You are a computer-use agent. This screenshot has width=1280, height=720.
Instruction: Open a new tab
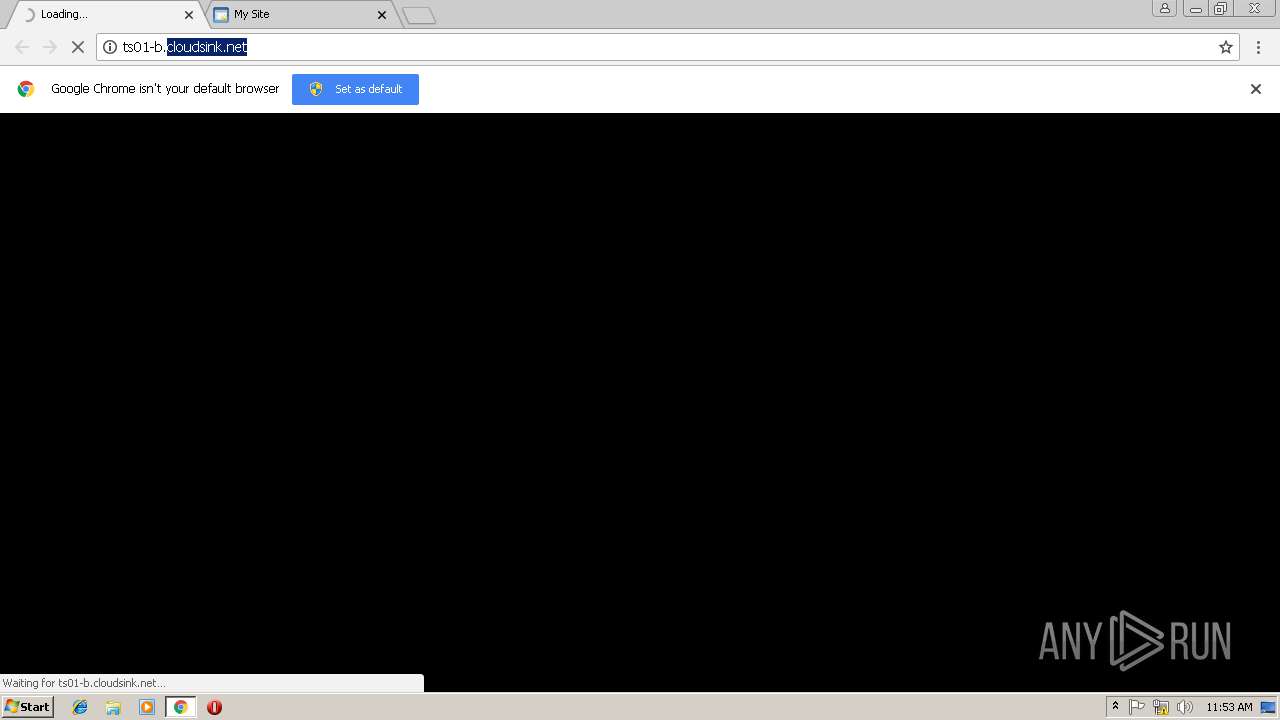pyautogui.click(x=419, y=15)
